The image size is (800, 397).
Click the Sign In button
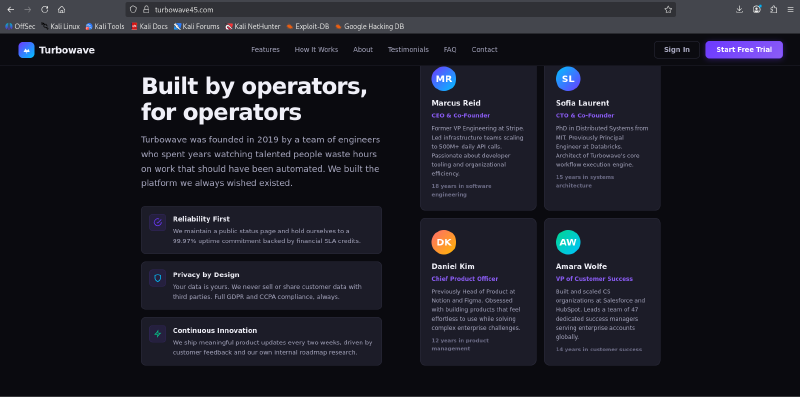(x=677, y=49)
